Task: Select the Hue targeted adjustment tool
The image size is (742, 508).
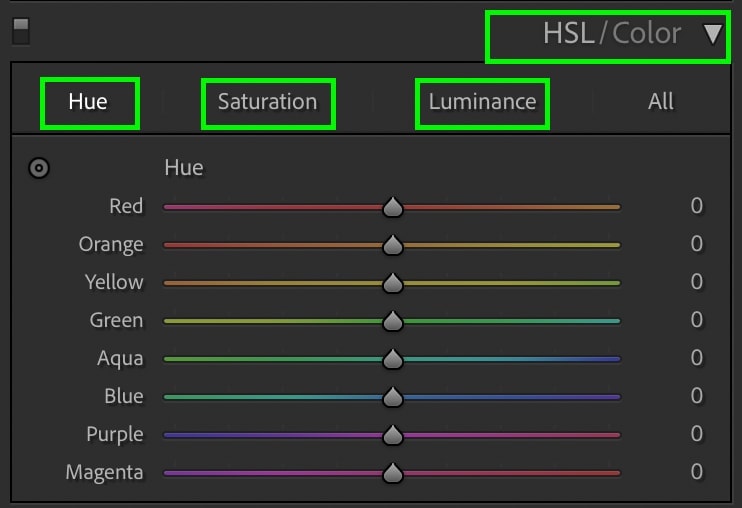Action: coord(39,168)
